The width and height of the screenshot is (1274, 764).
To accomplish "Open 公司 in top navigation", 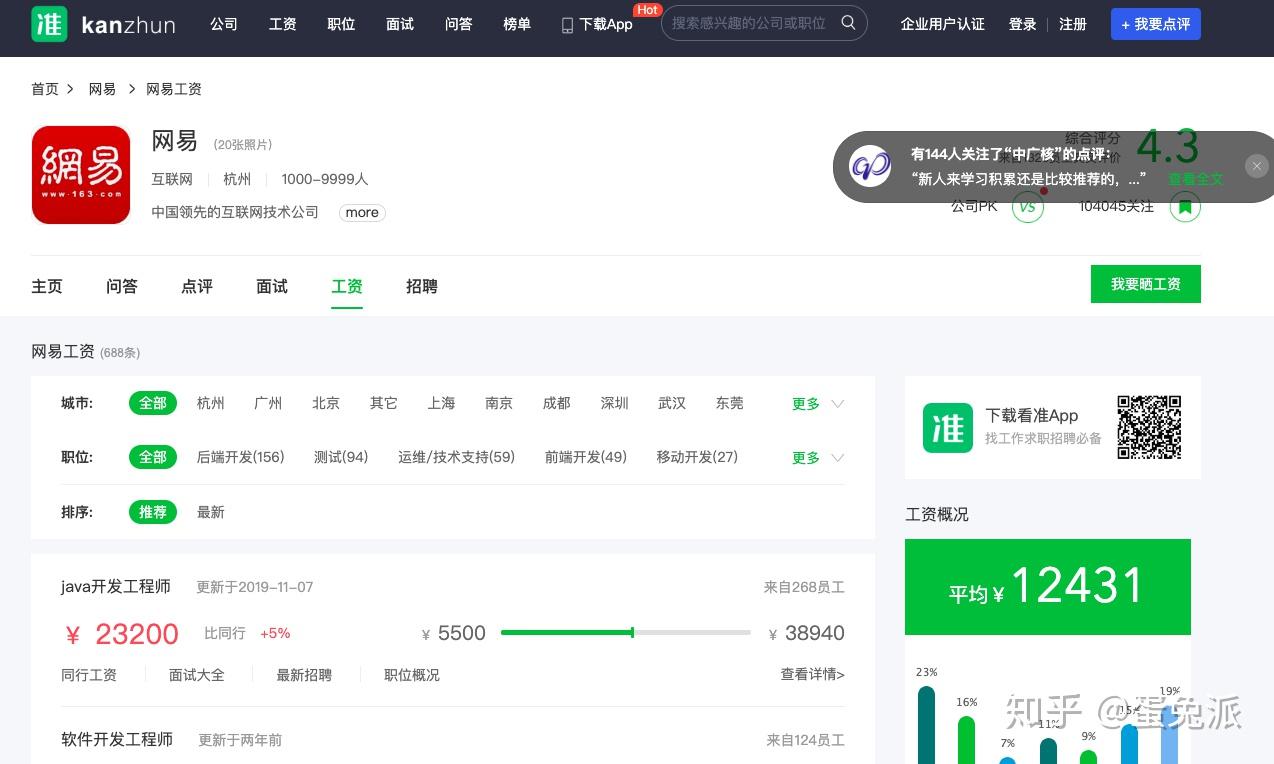I will click(224, 24).
